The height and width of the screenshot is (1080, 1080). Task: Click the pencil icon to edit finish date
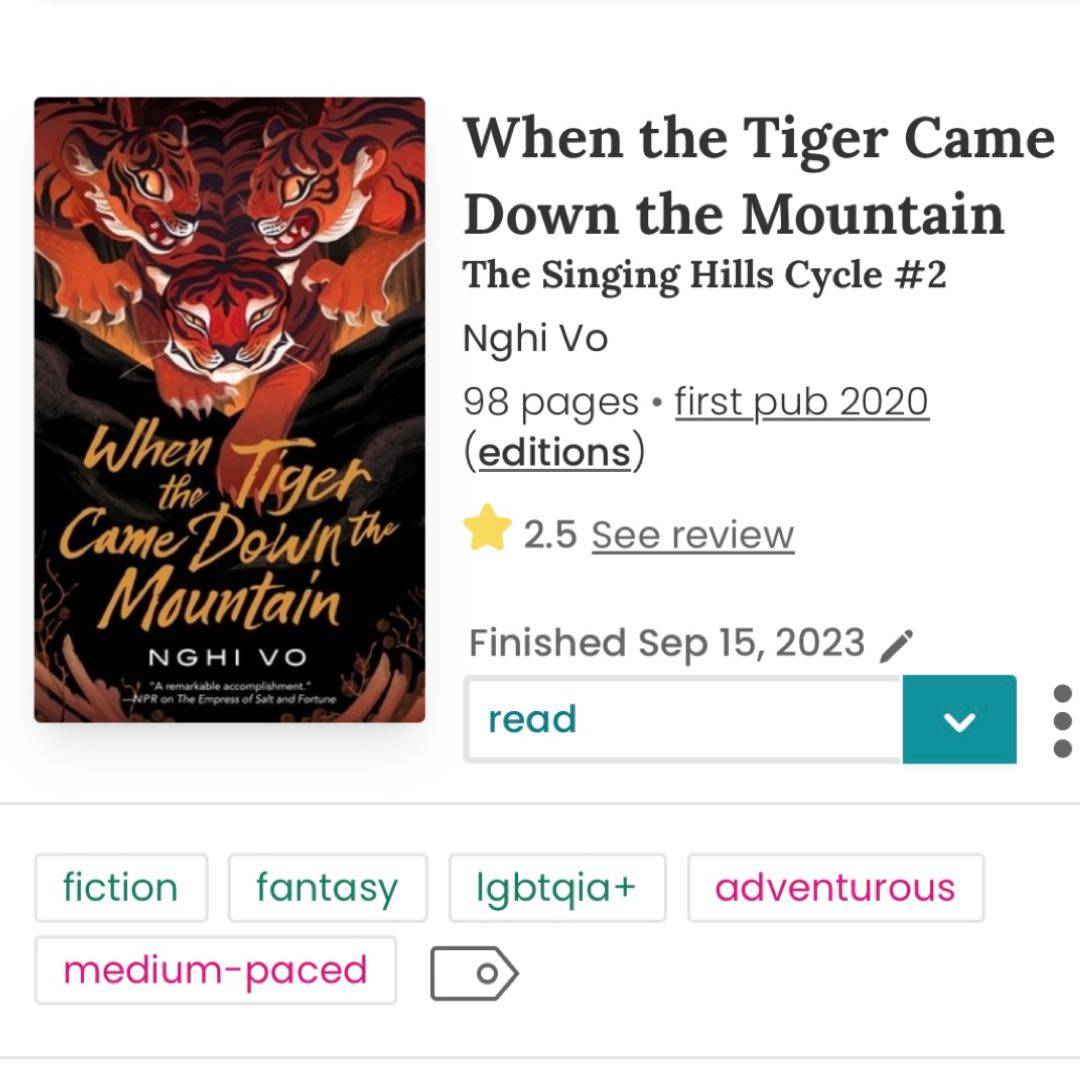click(895, 645)
